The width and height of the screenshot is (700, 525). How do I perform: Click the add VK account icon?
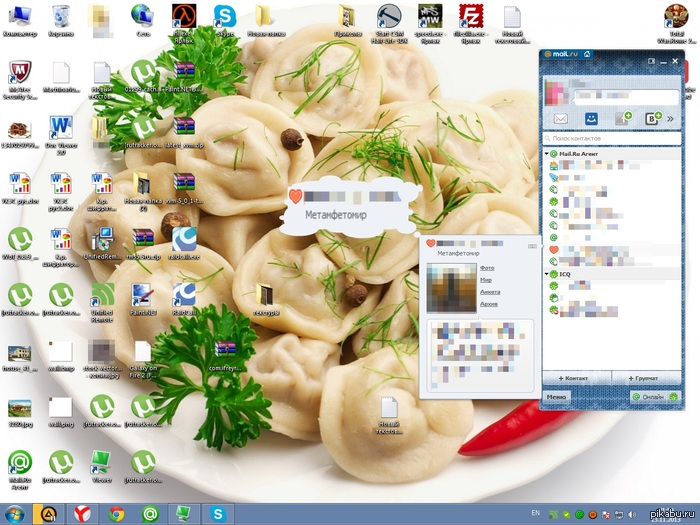pos(654,118)
